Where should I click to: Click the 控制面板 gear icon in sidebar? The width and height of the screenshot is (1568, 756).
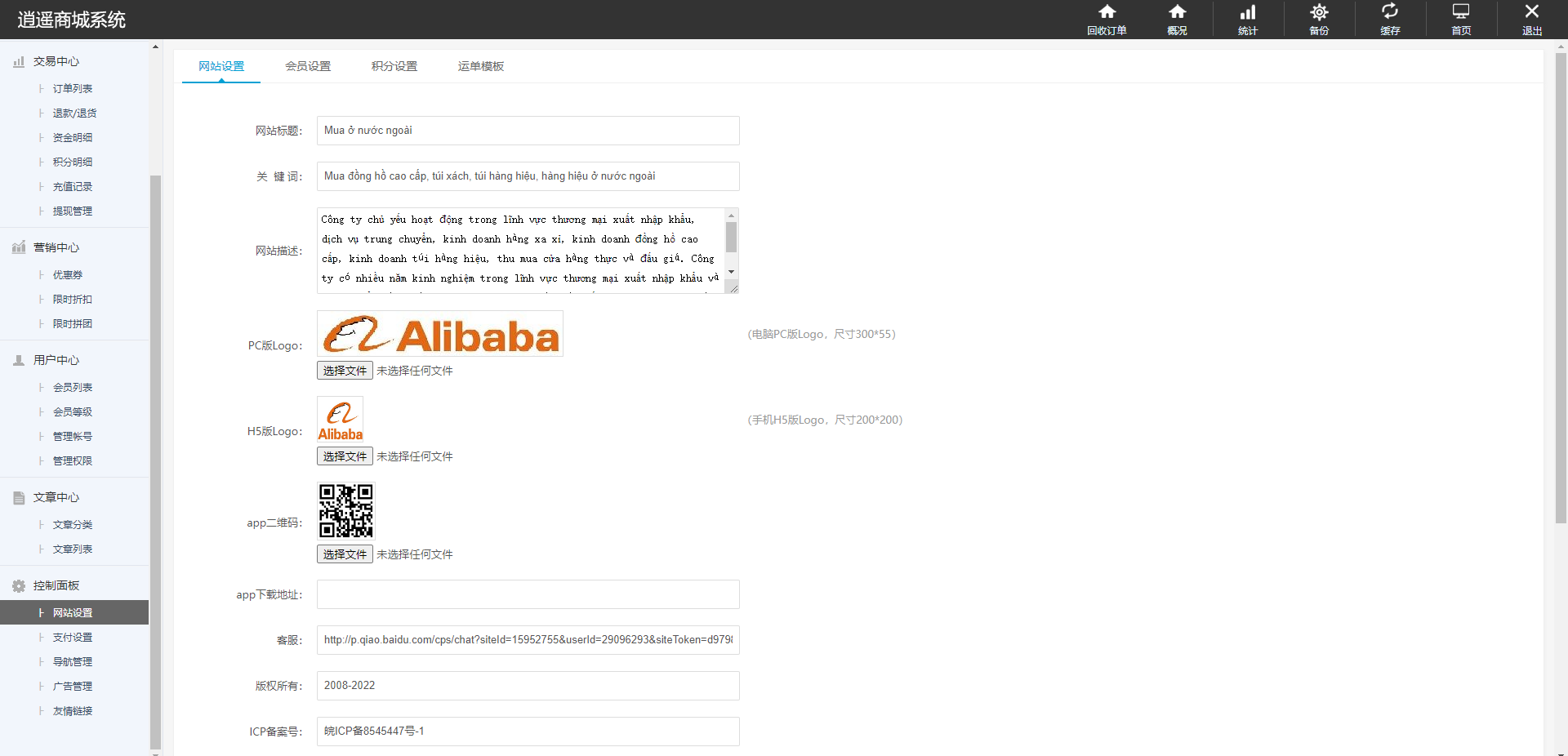[x=19, y=585]
